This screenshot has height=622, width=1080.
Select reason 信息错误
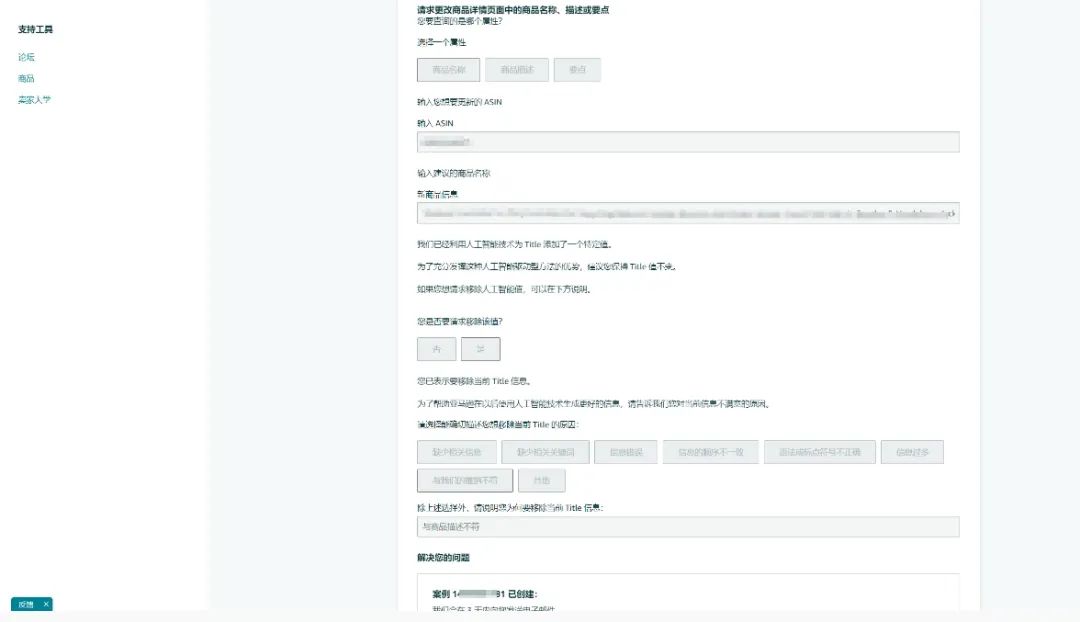[x=626, y=452]
